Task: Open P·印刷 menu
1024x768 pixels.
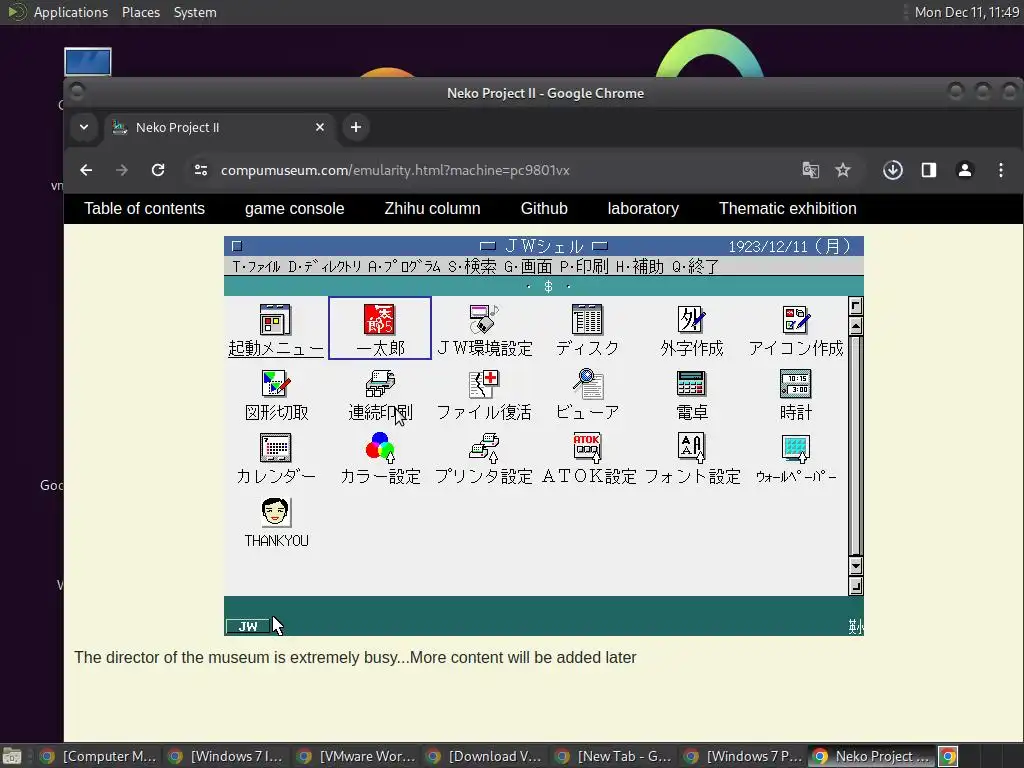Action: (584, 266)
